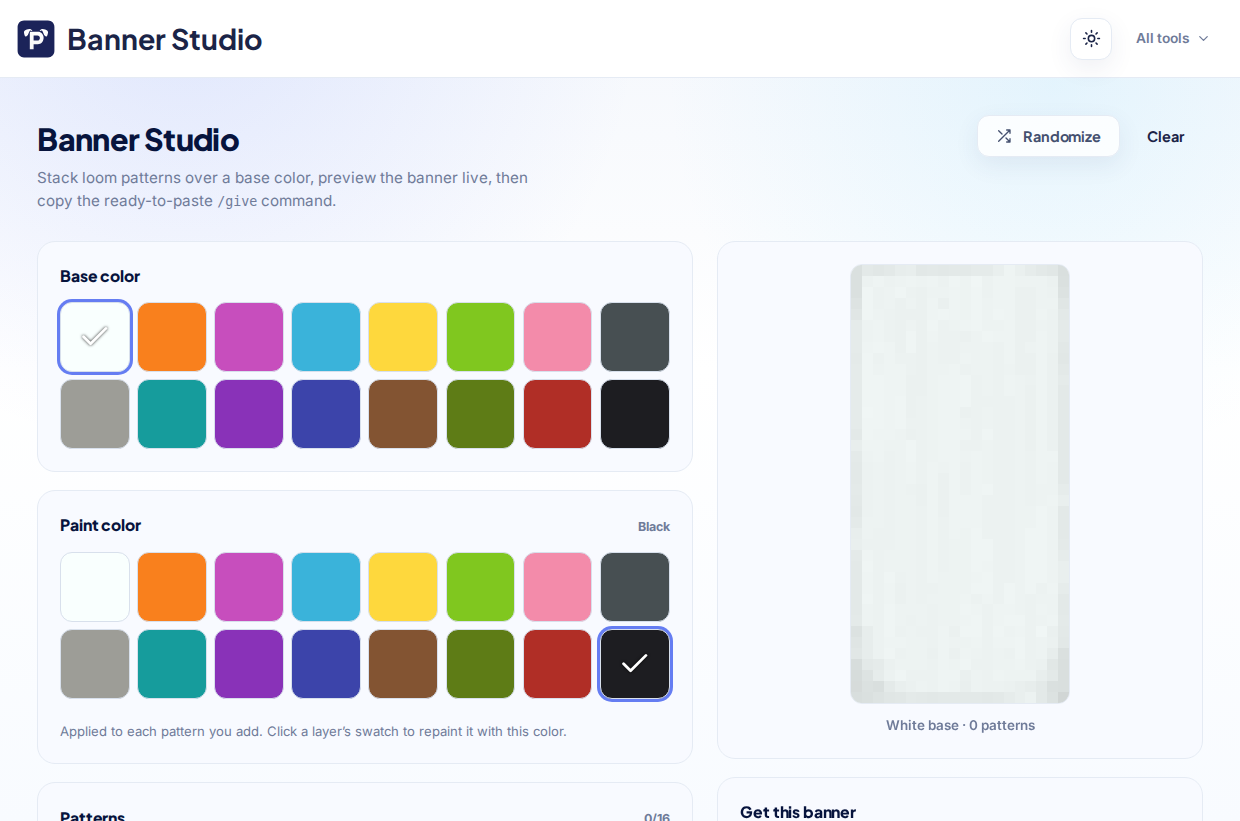Click the Randomize button
The width and height of the screenshot is (1240, 821).
point(1048,136)
